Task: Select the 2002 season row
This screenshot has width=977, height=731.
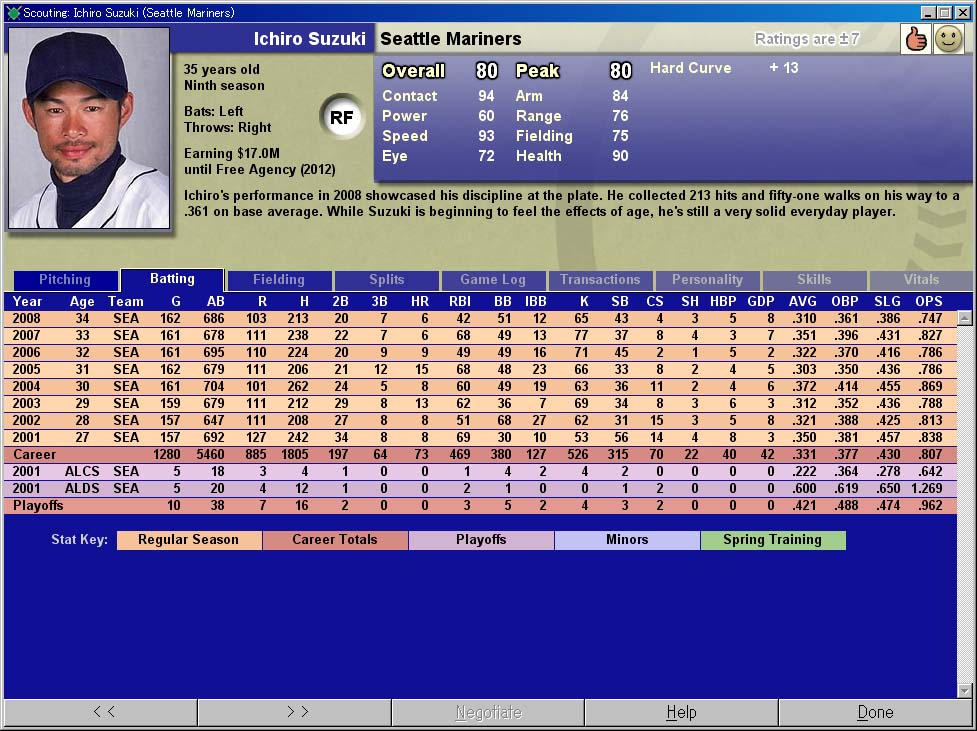Action: 480,421
